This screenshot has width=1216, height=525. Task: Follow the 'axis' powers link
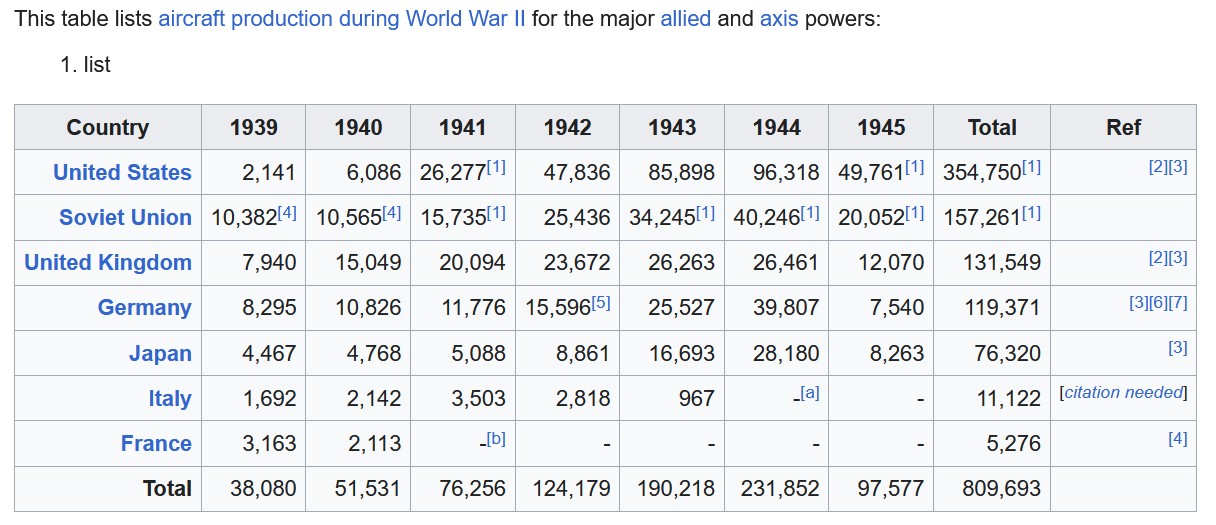[779, 19]
